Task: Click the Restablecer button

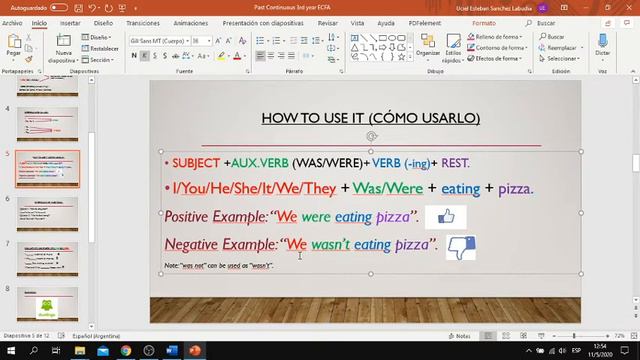Action: (100, 49)
